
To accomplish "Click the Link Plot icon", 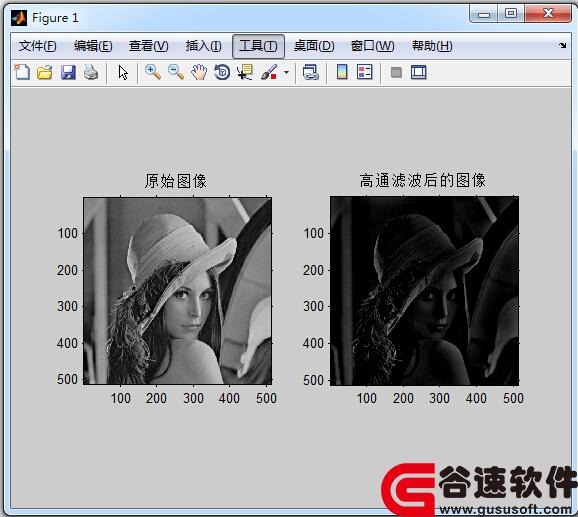I will tap(310, 72).
